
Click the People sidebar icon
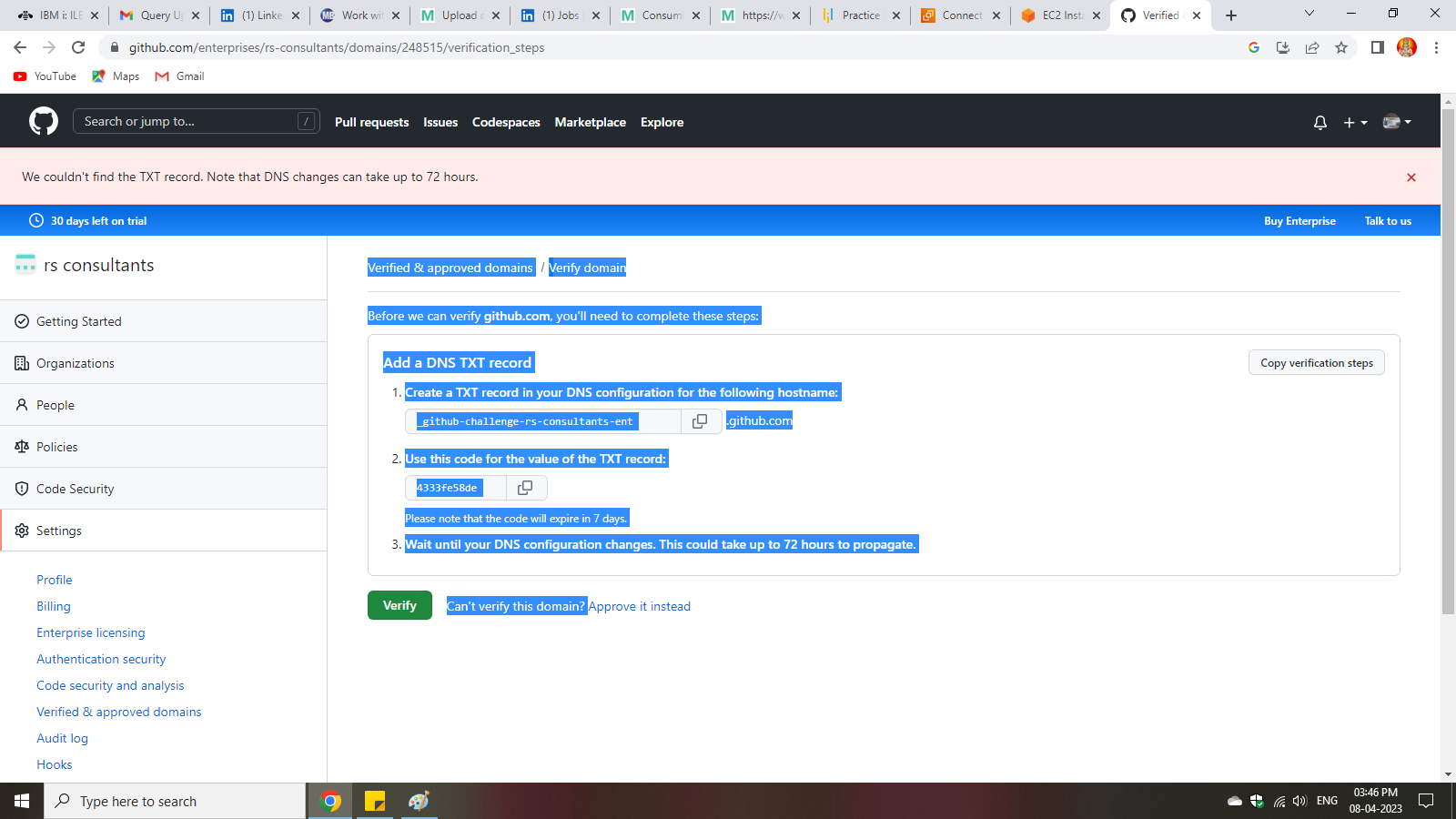click(22, 404)
